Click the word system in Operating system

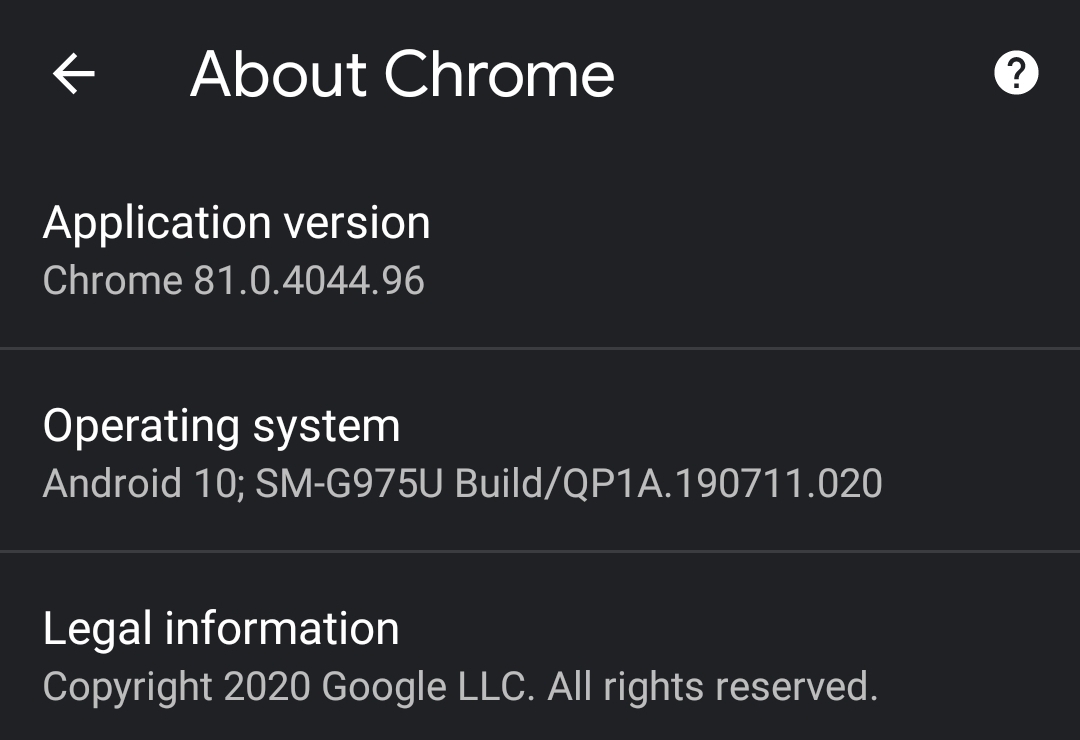coord(326,428)
